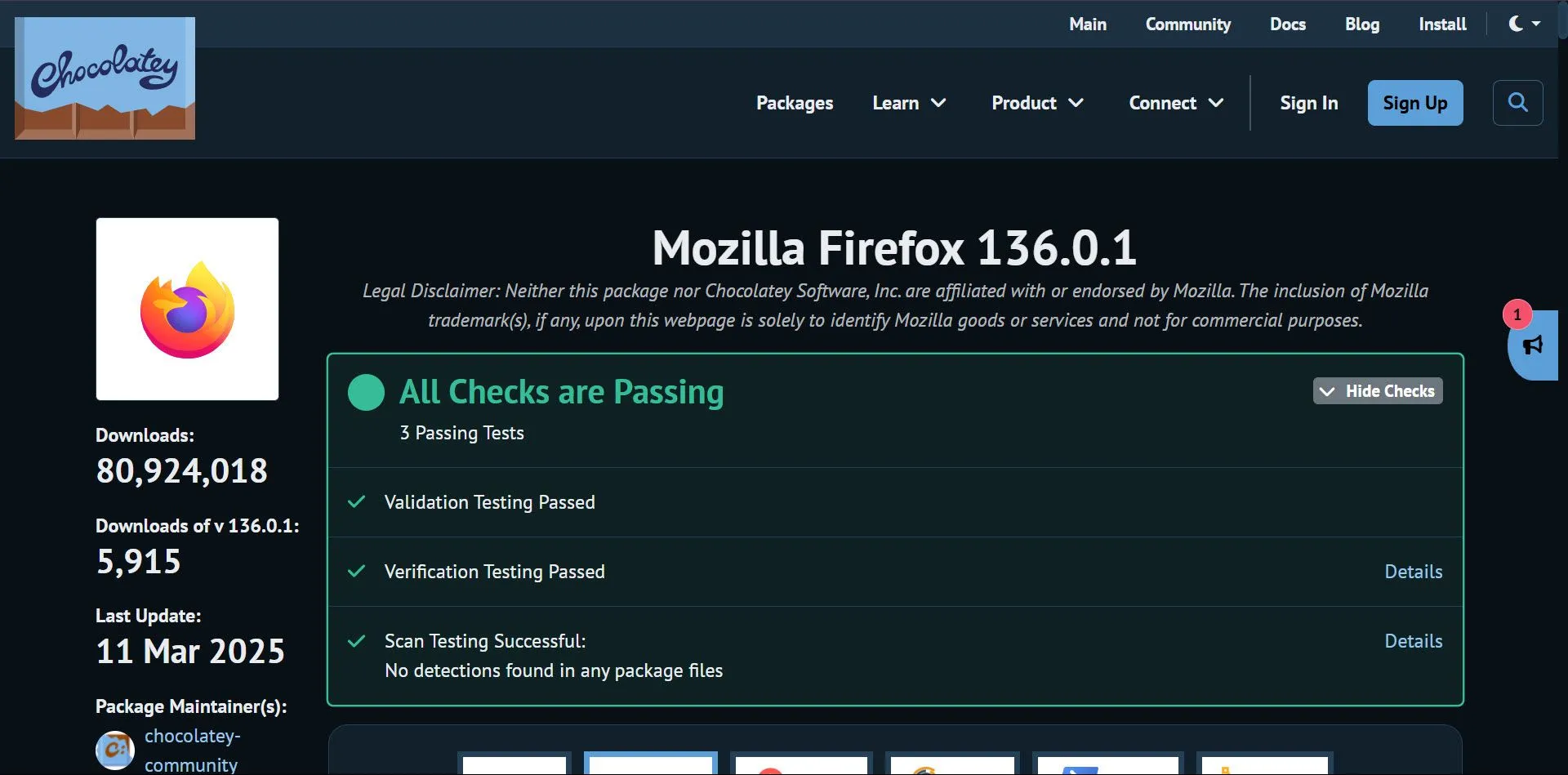Screen dimensions: 1568x775
Task: Open the Docs top link
Action: tap(1288, 24)
